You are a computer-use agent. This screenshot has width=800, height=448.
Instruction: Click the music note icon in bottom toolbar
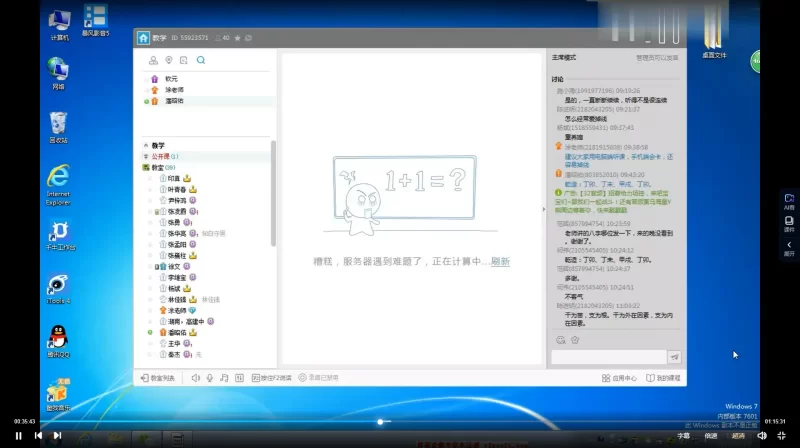click(224, 378)
